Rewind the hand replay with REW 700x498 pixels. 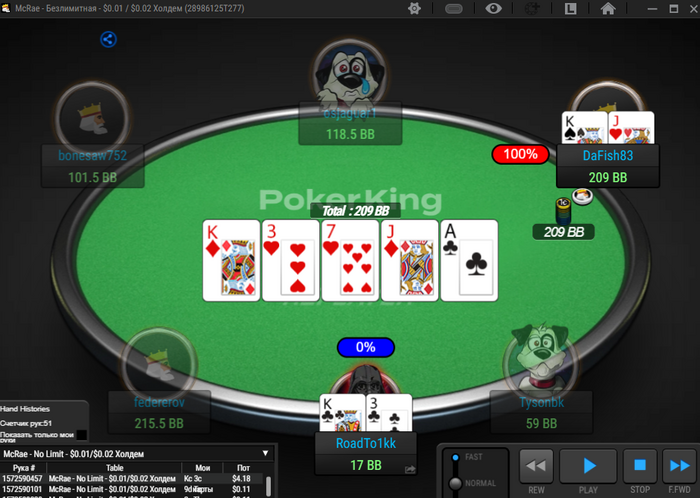point(536,466)
